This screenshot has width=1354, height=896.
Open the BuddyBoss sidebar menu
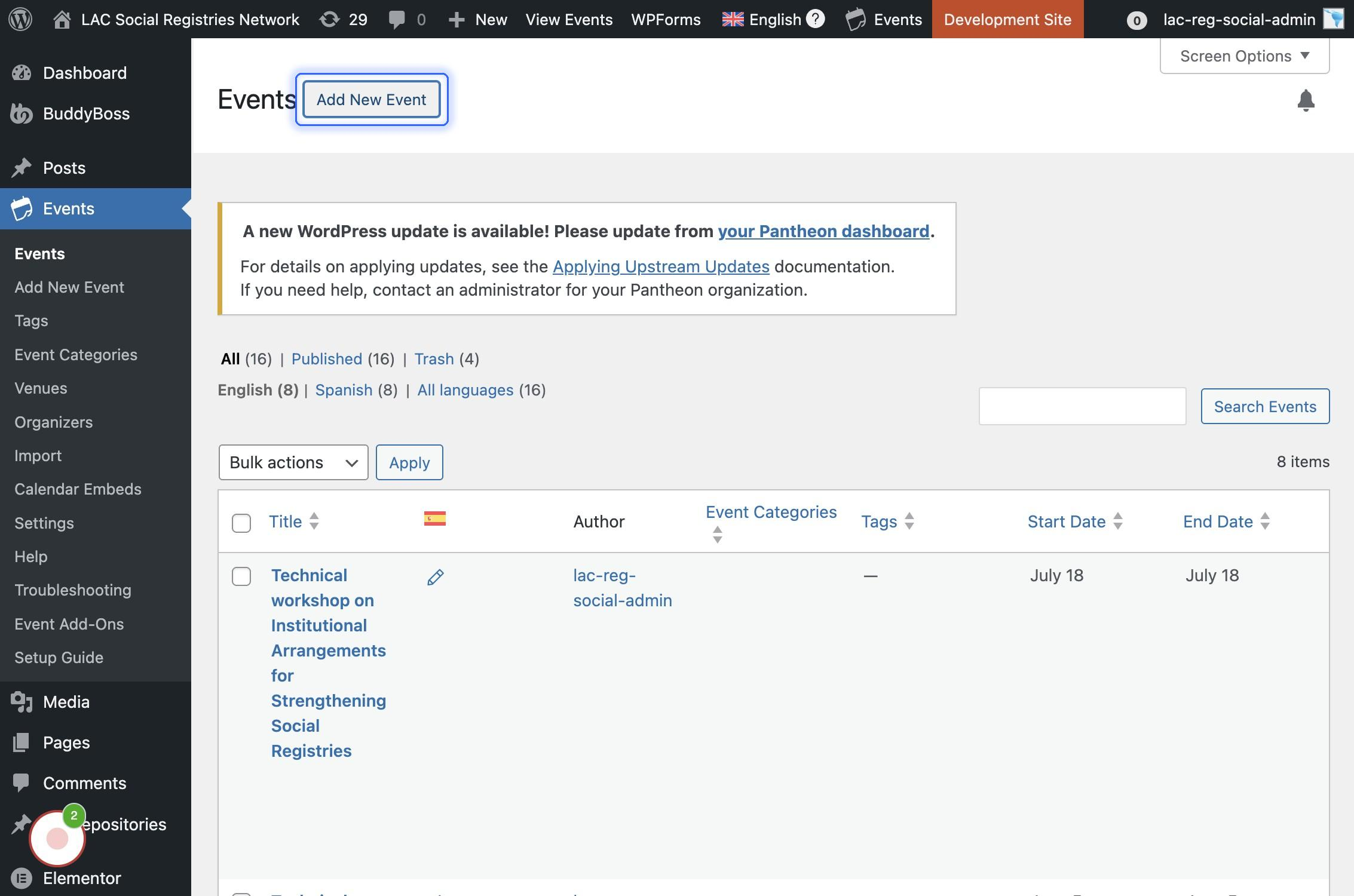click(x=86, y=113)
